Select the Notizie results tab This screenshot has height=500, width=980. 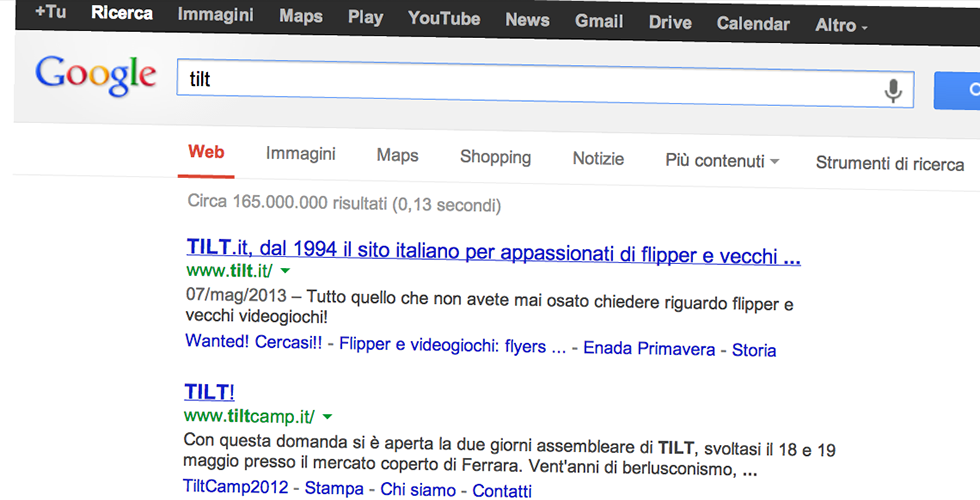pos(598,159)
